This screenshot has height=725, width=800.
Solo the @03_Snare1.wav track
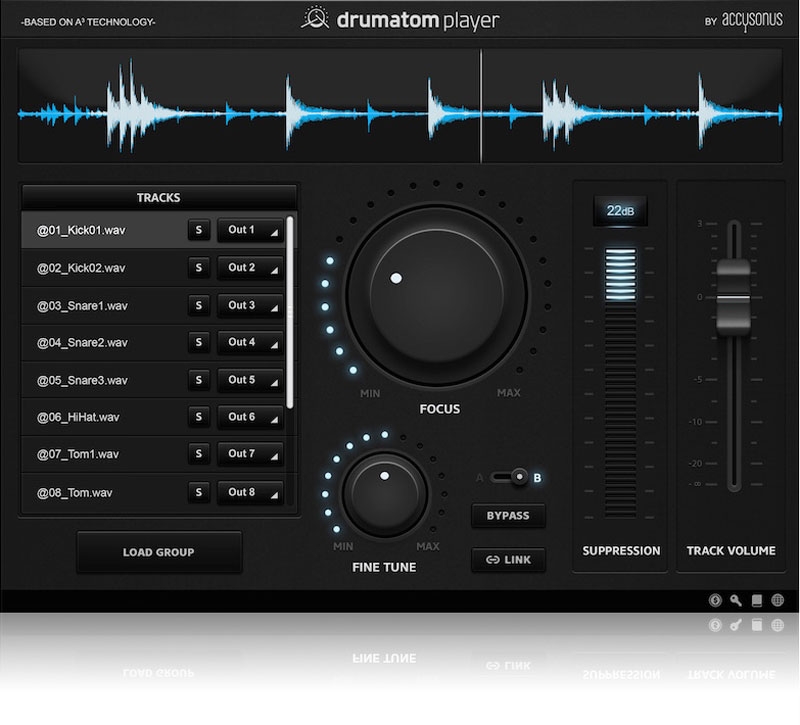click(198, 305)
